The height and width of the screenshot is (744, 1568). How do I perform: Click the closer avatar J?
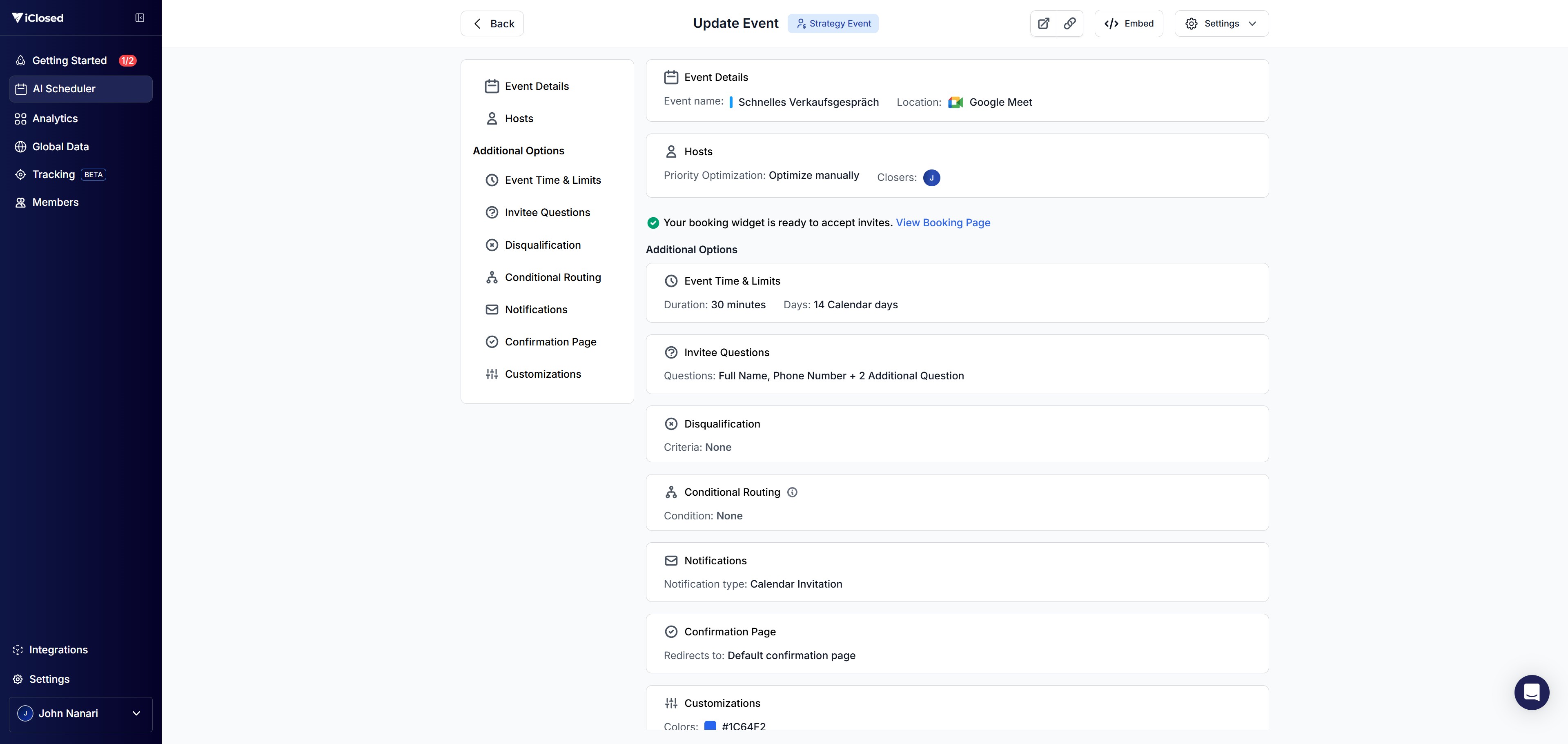tap(931, 177)
